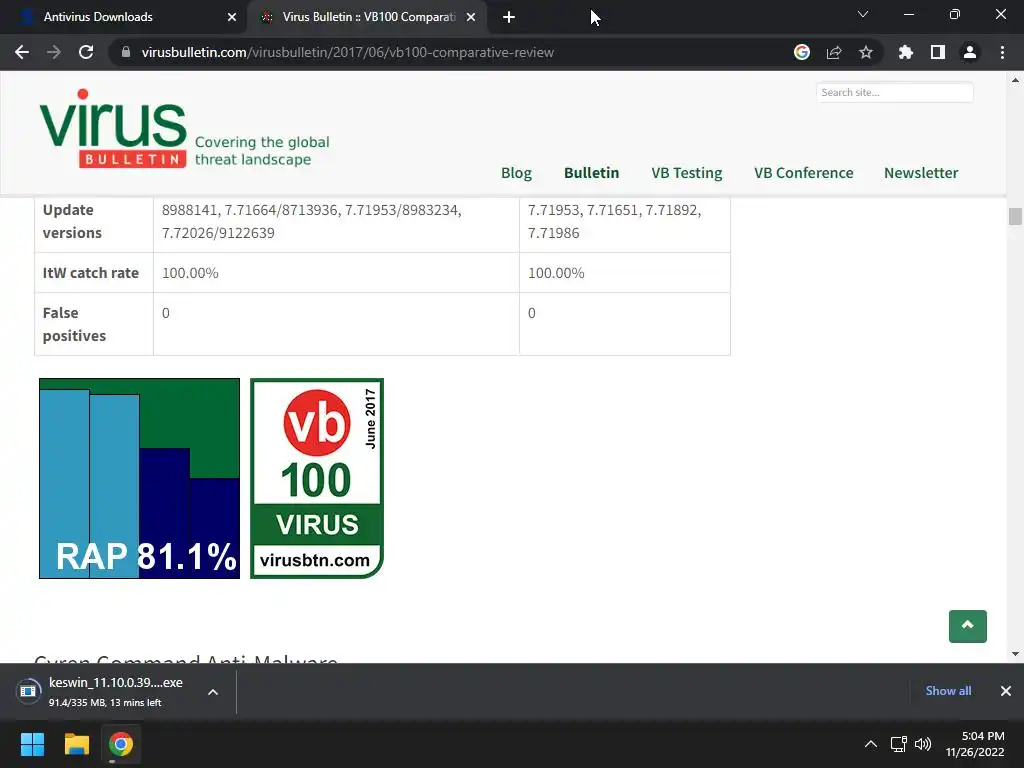The height and width of the screenshot is (768, 1024).
Task: Click the green scroll-to-top button
Action: tap(967, 626)
